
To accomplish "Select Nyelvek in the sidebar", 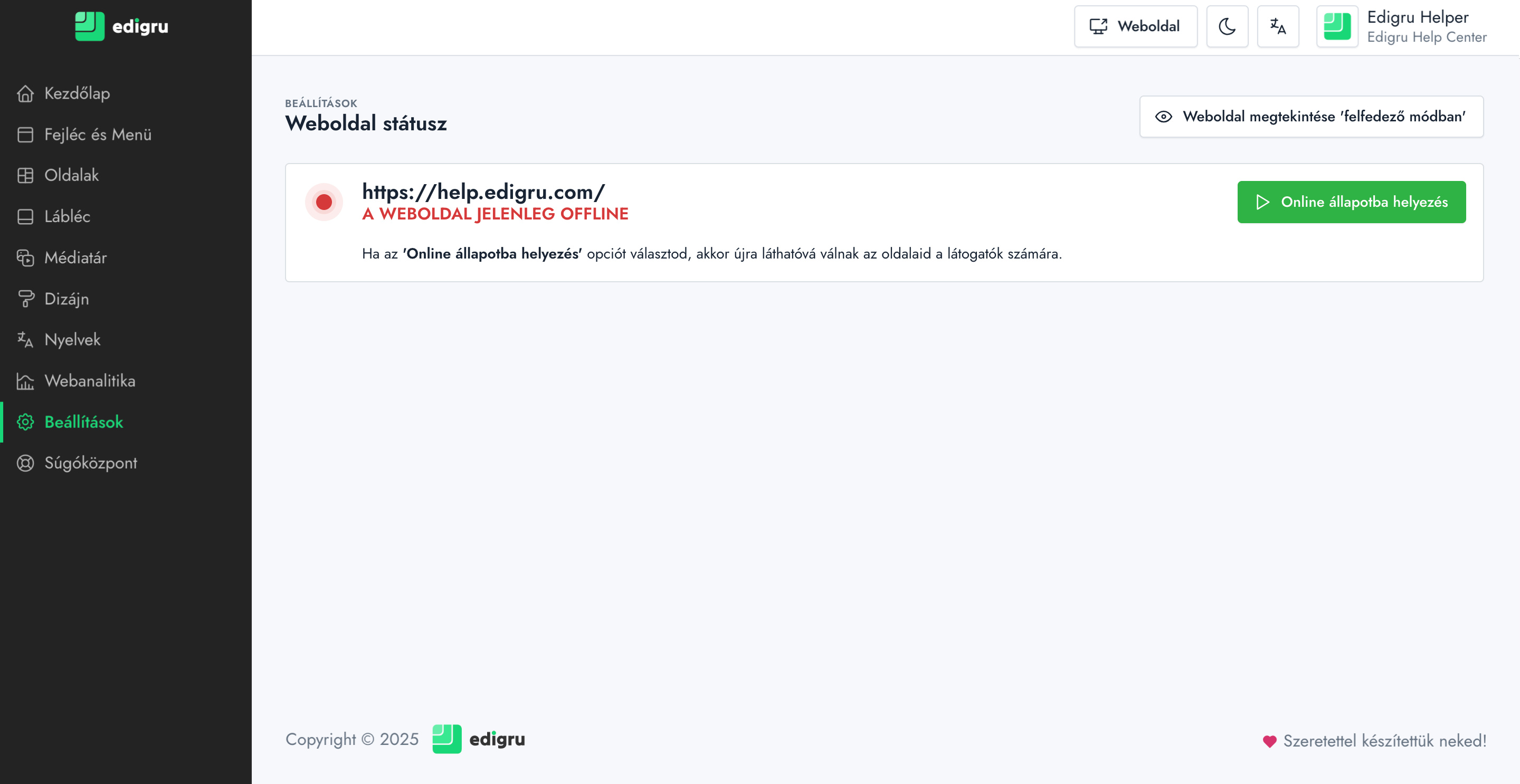I will [73, 340].
